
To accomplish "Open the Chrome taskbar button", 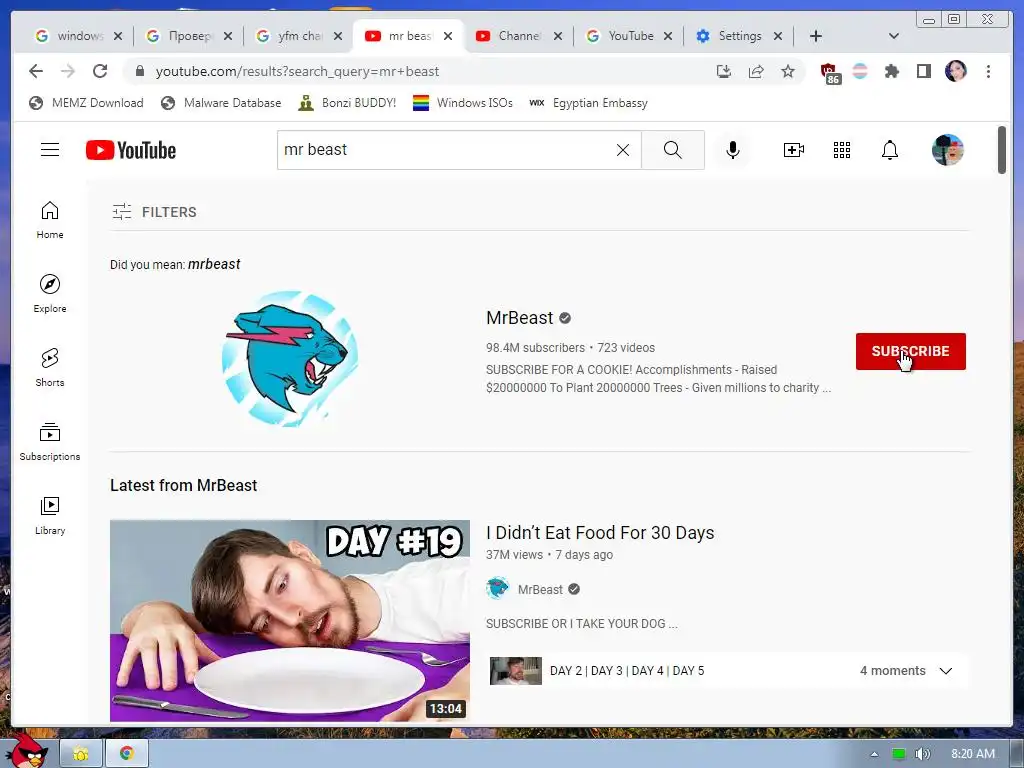I will coord(127,754).
